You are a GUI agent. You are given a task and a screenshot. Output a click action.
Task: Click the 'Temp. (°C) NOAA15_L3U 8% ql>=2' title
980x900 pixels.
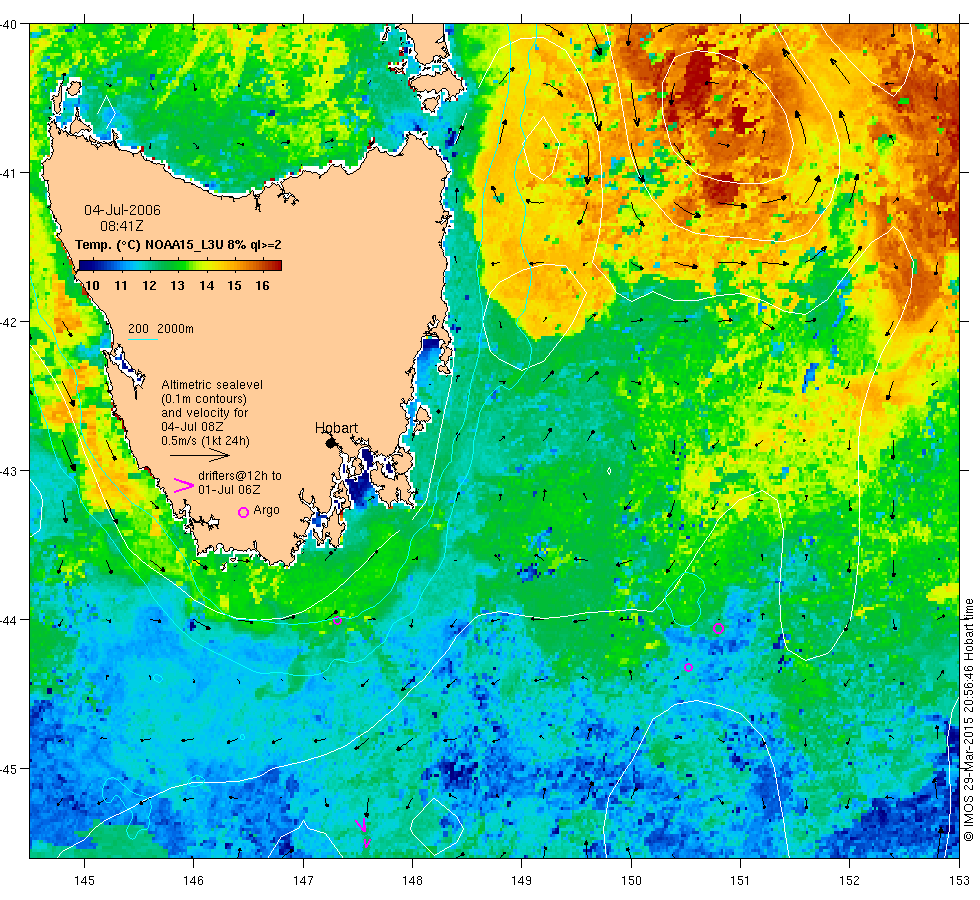[178, 245]
